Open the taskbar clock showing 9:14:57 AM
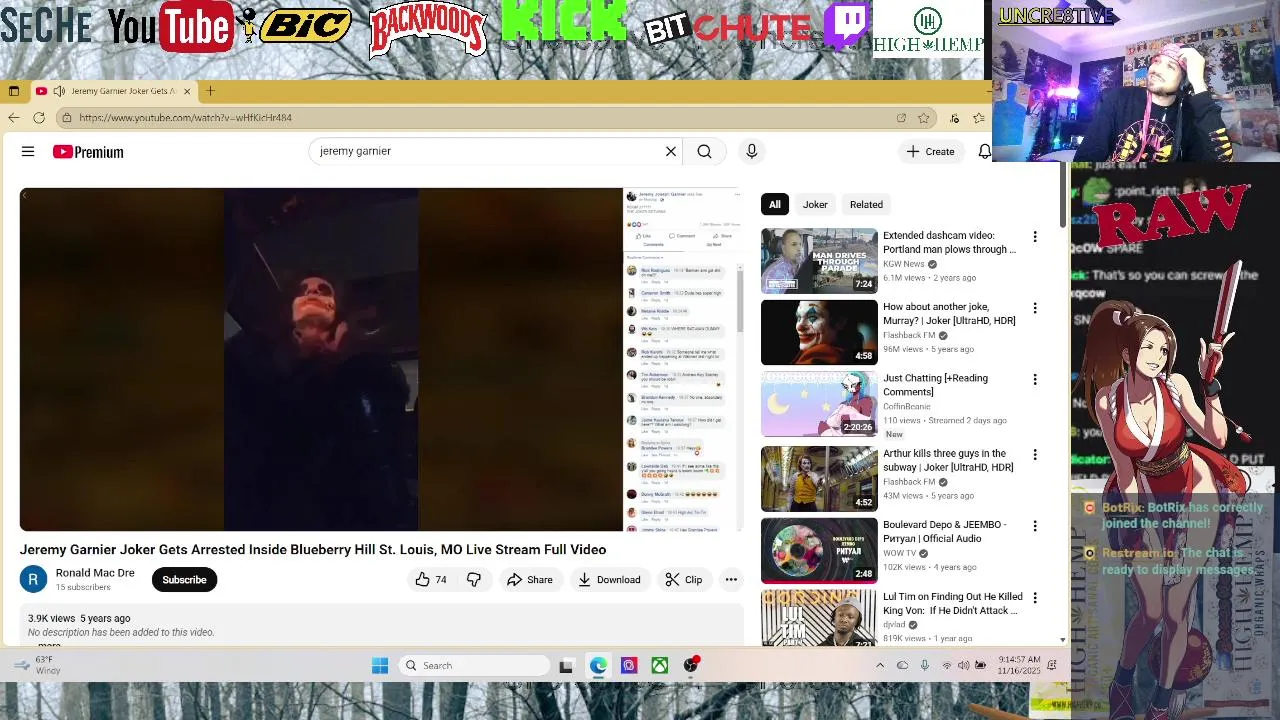Screen dimensions: 1280x720 1019,666
